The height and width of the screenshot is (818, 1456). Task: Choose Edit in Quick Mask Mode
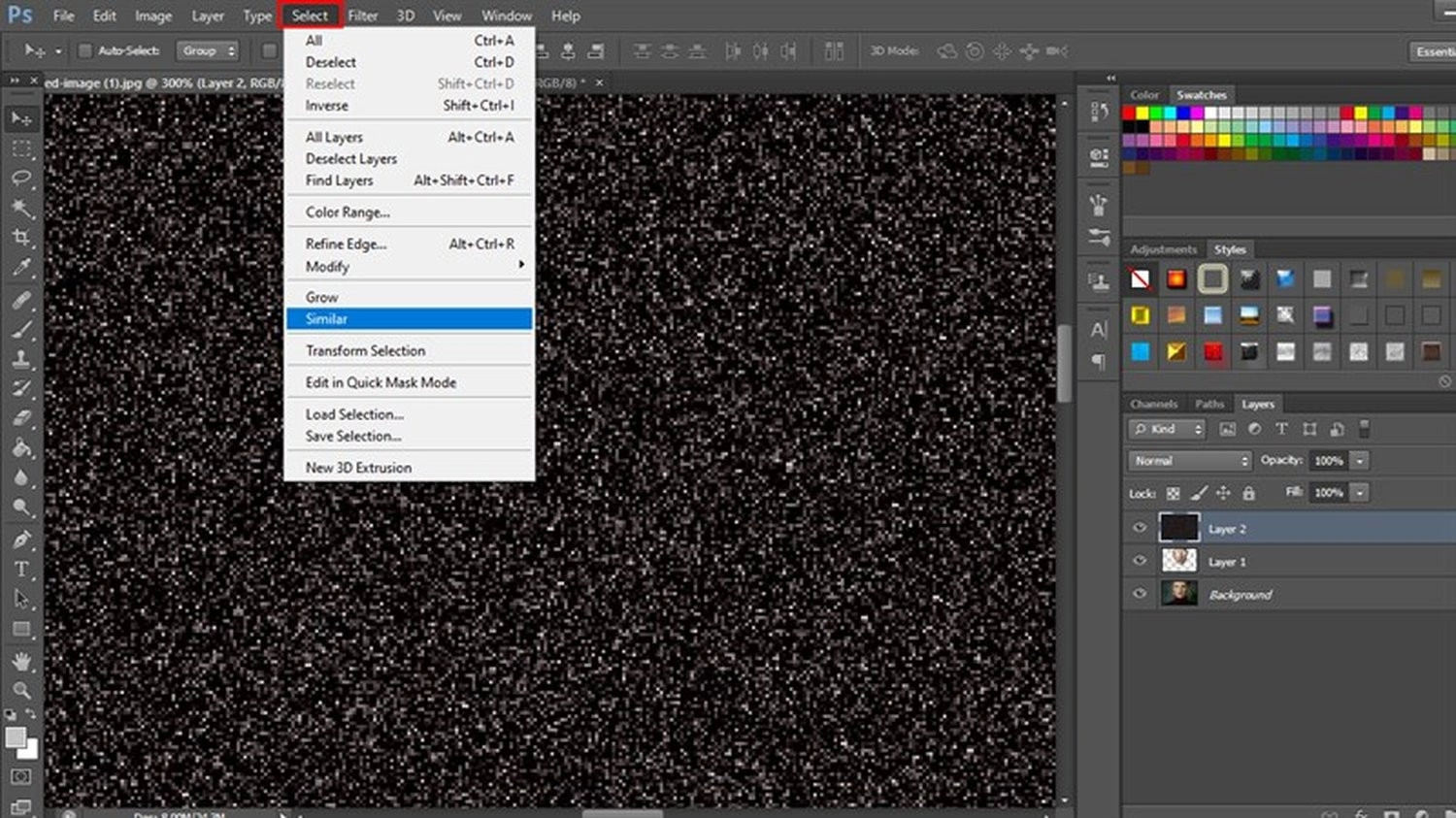pyautogui.click(x=410, y=382)
